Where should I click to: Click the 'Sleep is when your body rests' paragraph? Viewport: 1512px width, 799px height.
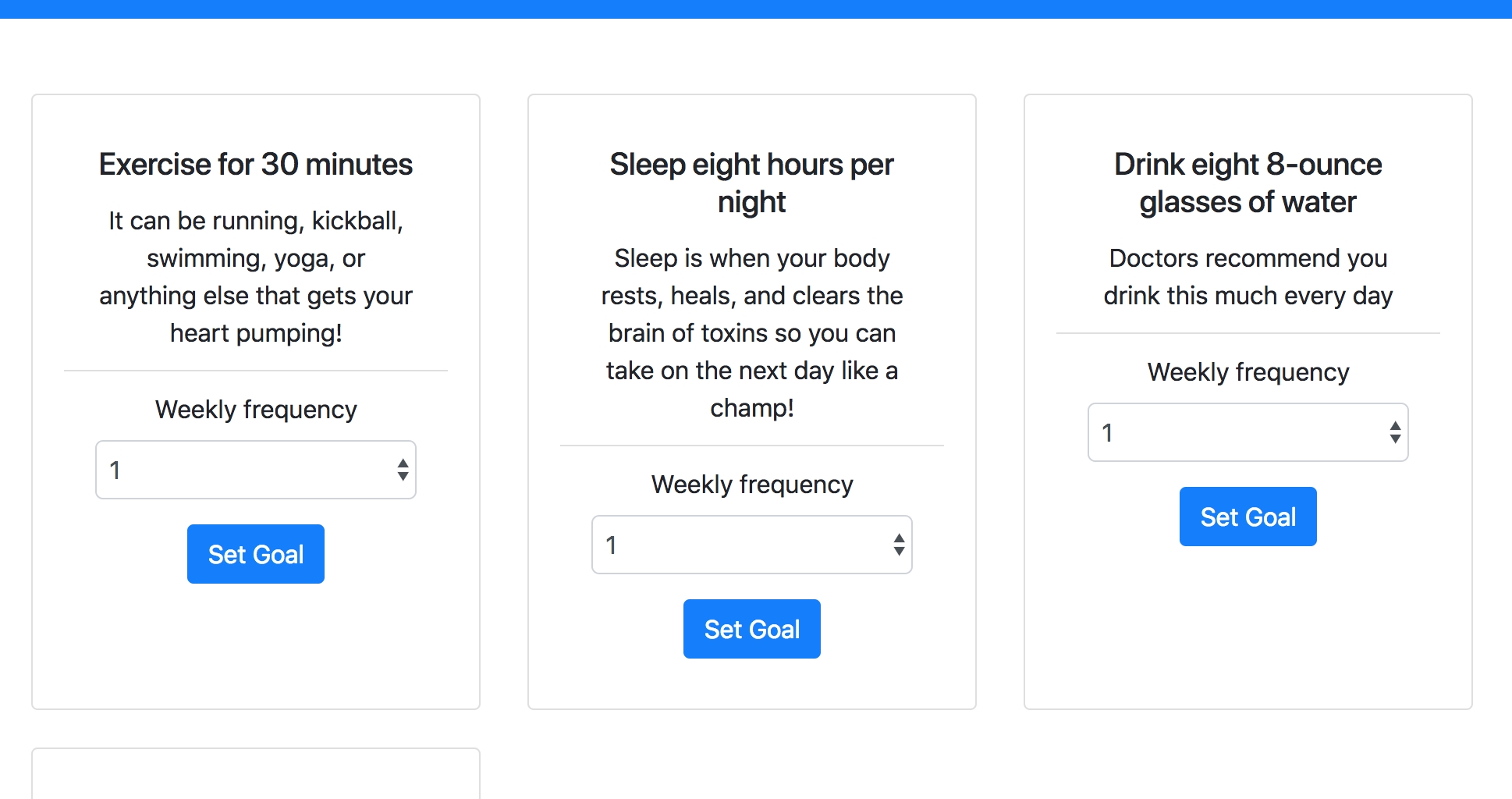pyautogui.click(x=752, y=333)
